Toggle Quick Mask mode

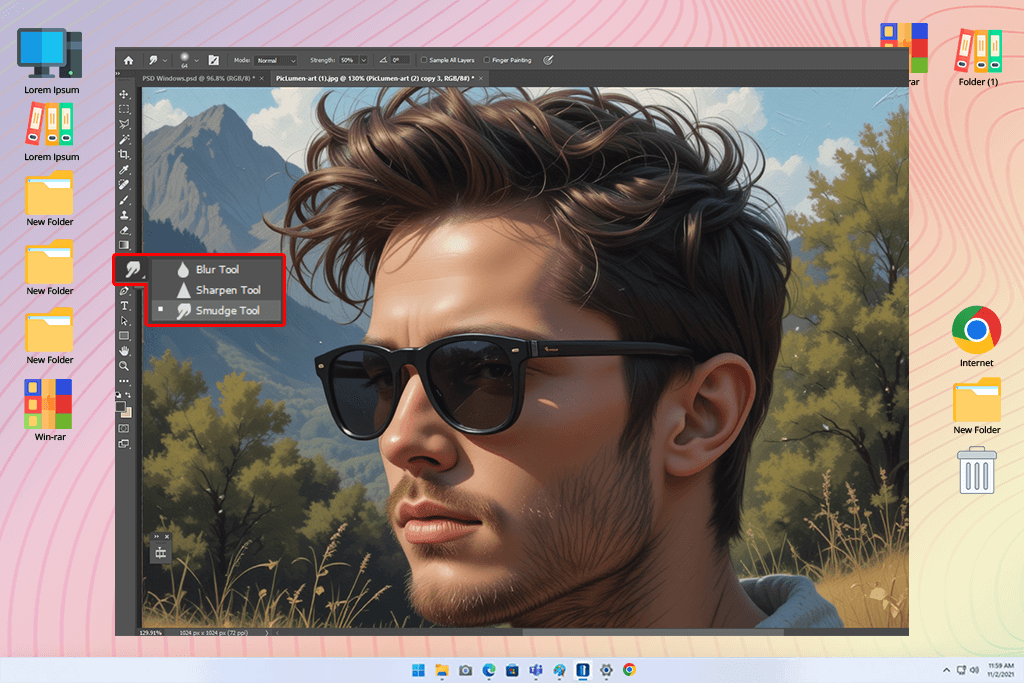[124, 428]
